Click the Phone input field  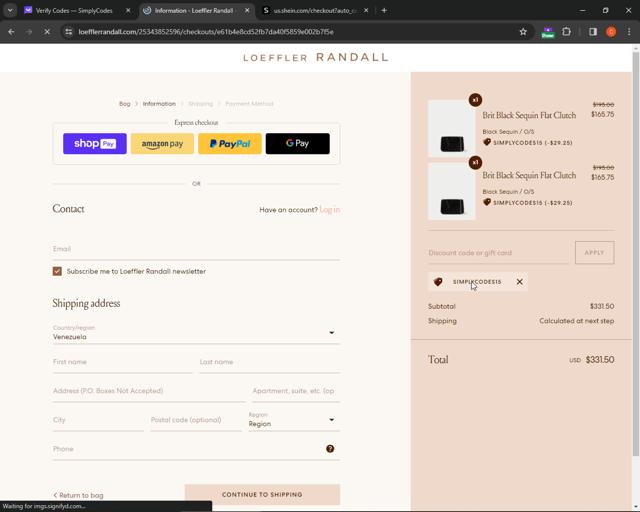pyautogui.click(x=196, y=449)
